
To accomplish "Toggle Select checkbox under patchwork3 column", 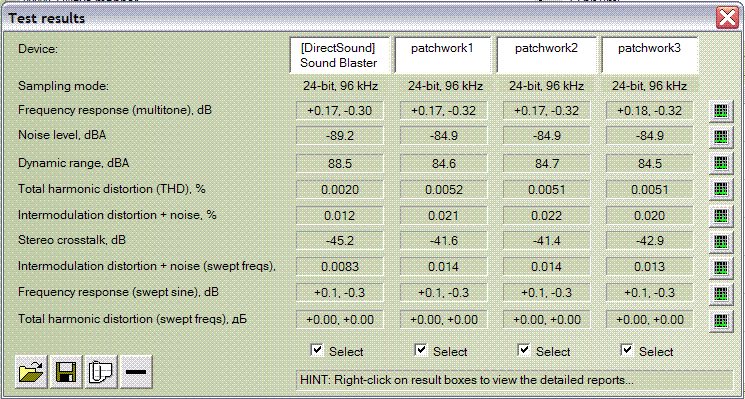I will [627, 351].
